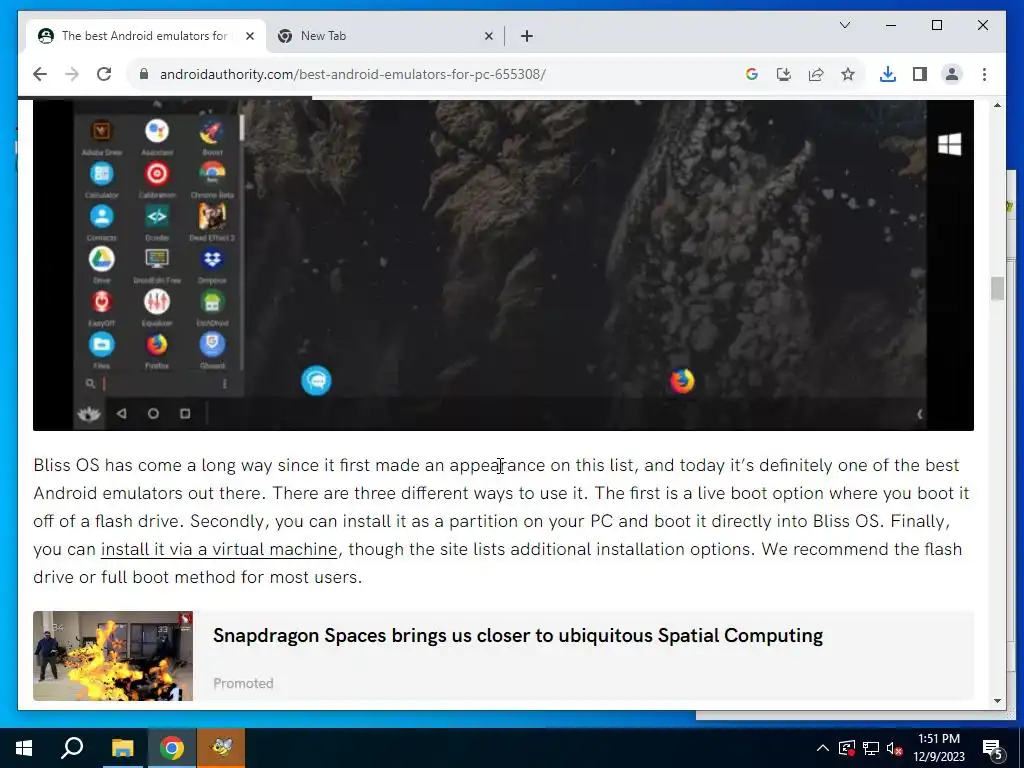Click the Chrome taskbar icon
This screenshot has width=1024, height=768.
(172, 748)
